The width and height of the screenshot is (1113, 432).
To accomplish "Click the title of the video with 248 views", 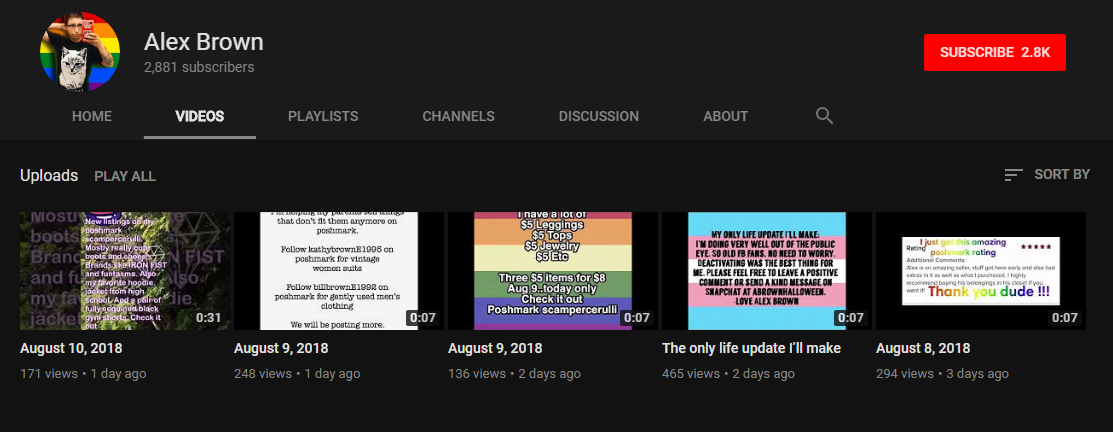I will 281,348.
